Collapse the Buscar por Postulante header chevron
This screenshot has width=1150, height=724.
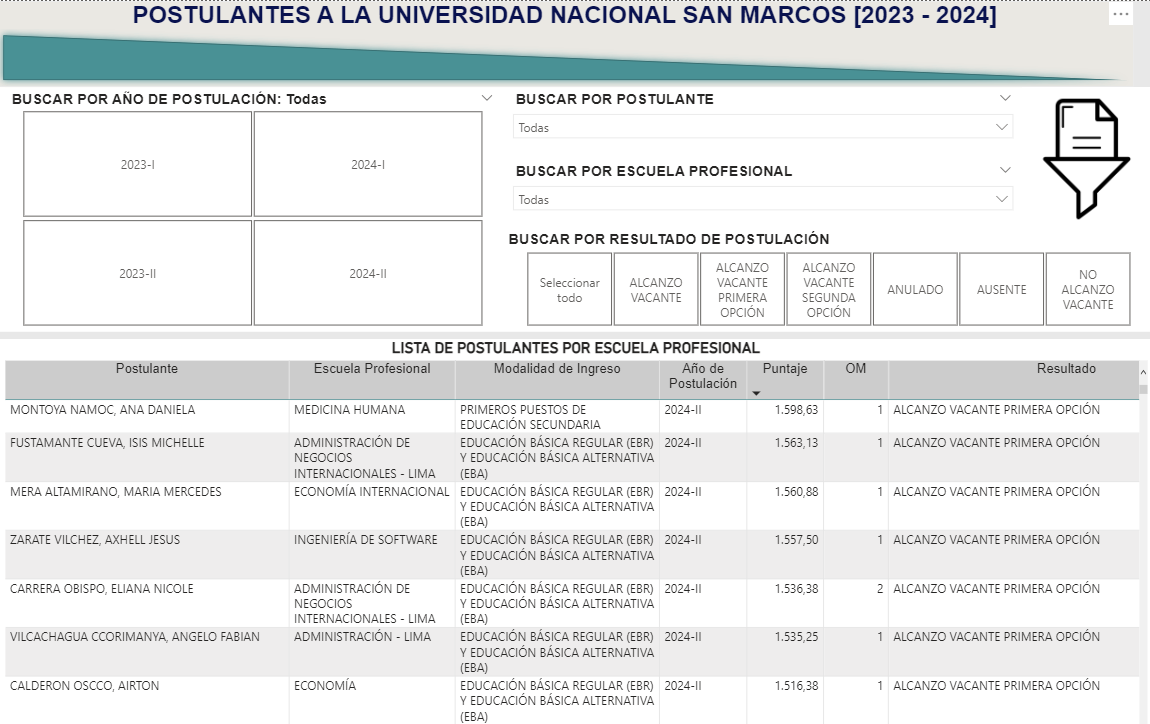[x=1005, y=98]
